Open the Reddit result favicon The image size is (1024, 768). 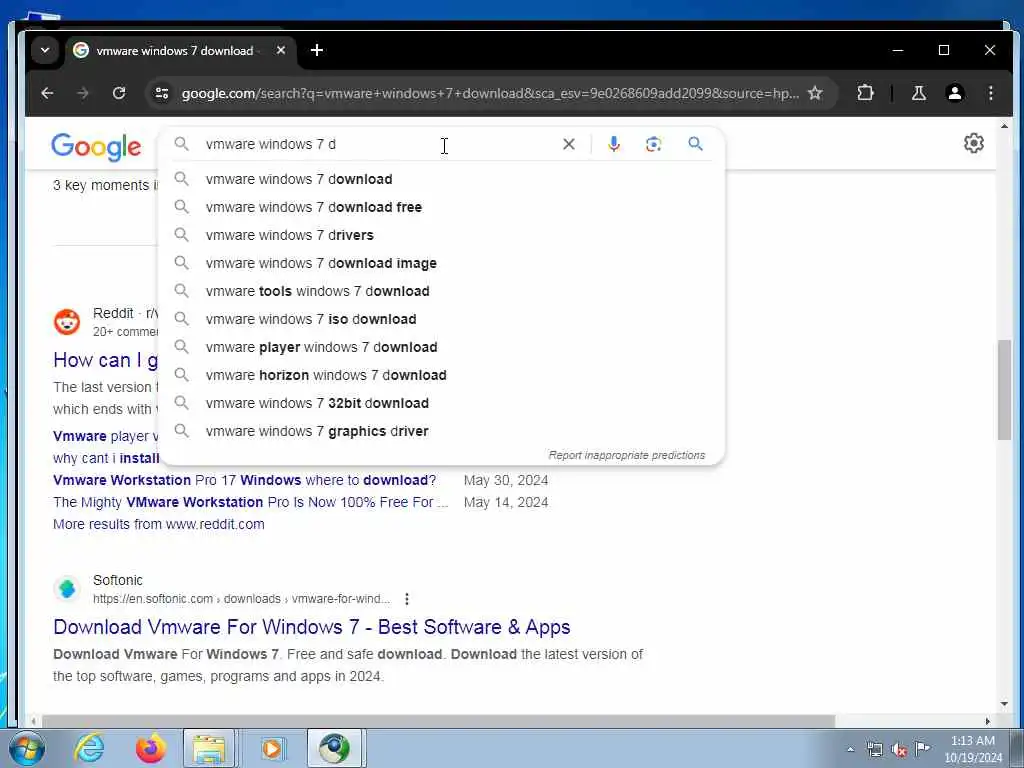[67, 322]
